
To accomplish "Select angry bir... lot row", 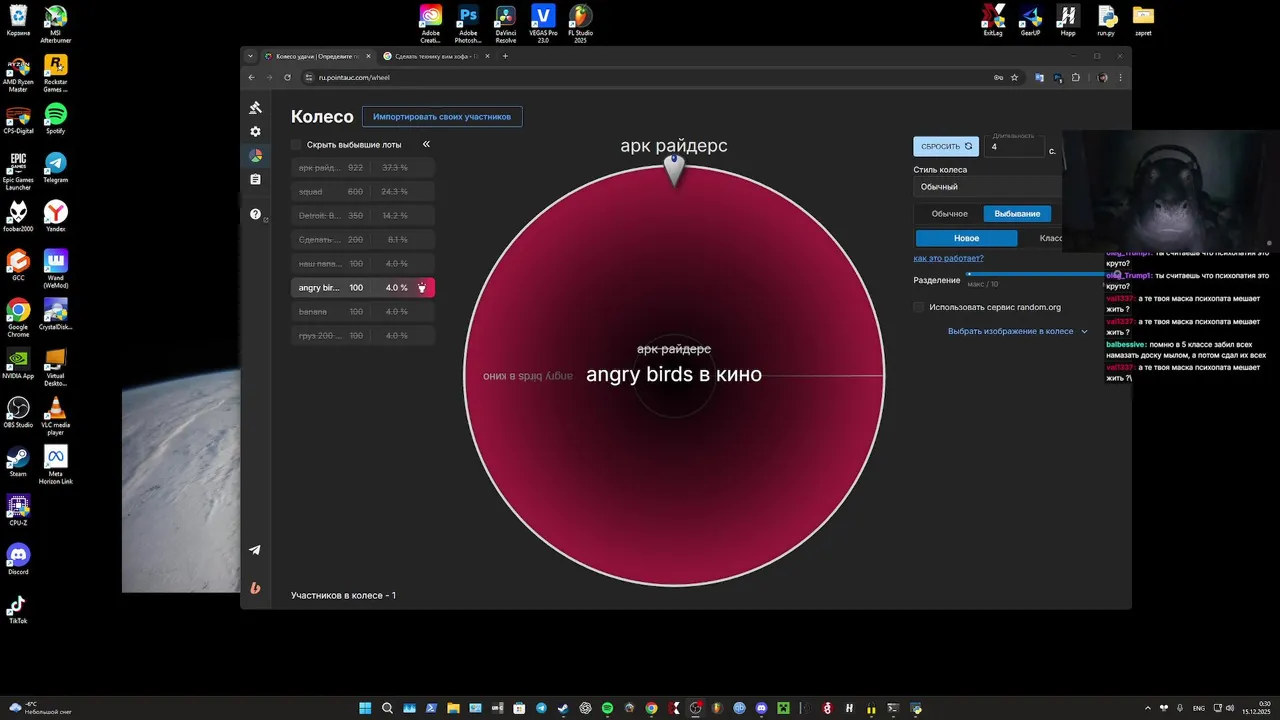I will pos(363,288).
